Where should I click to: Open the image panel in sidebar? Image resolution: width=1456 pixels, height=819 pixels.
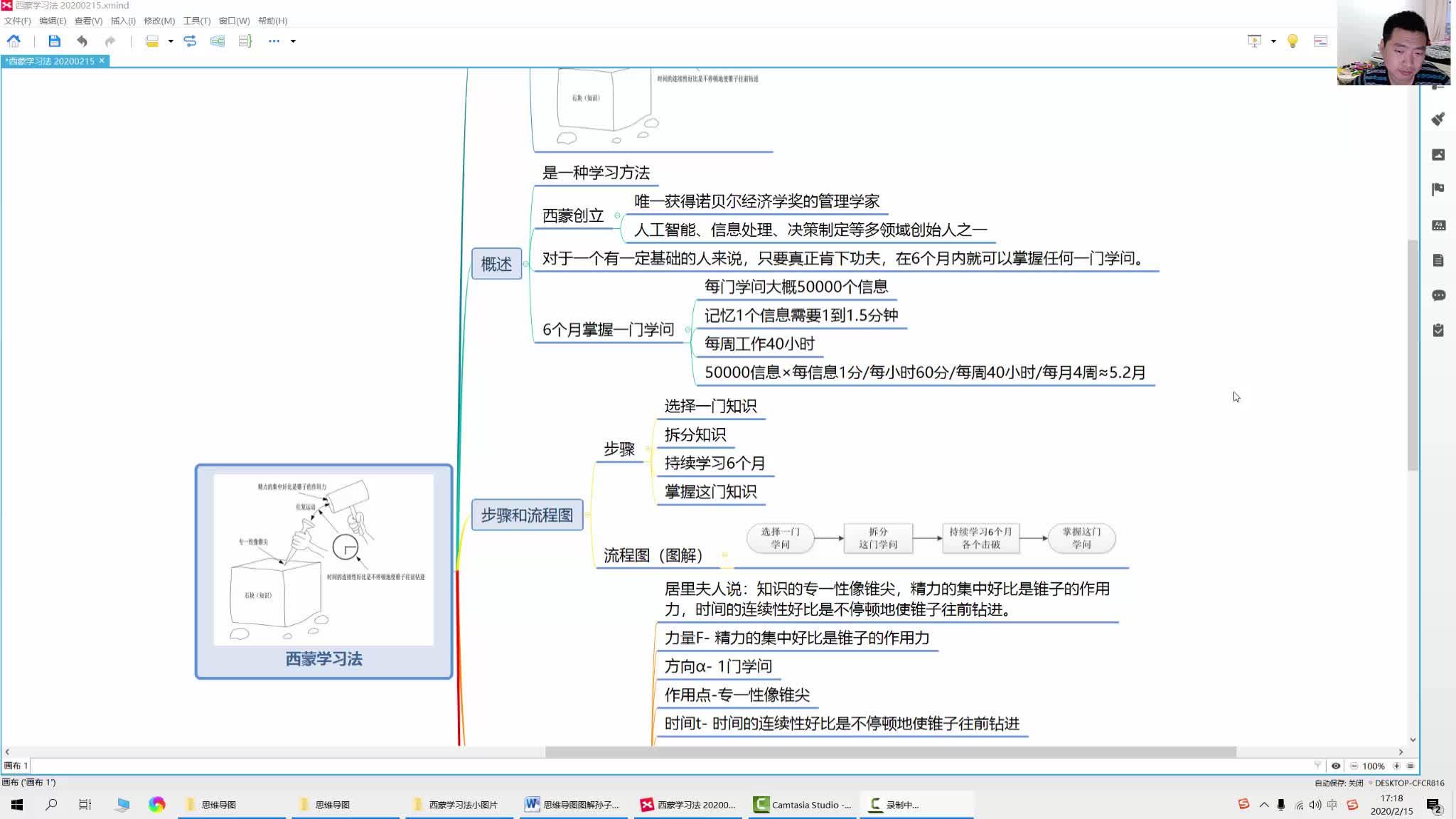(x=1438, y=154)
